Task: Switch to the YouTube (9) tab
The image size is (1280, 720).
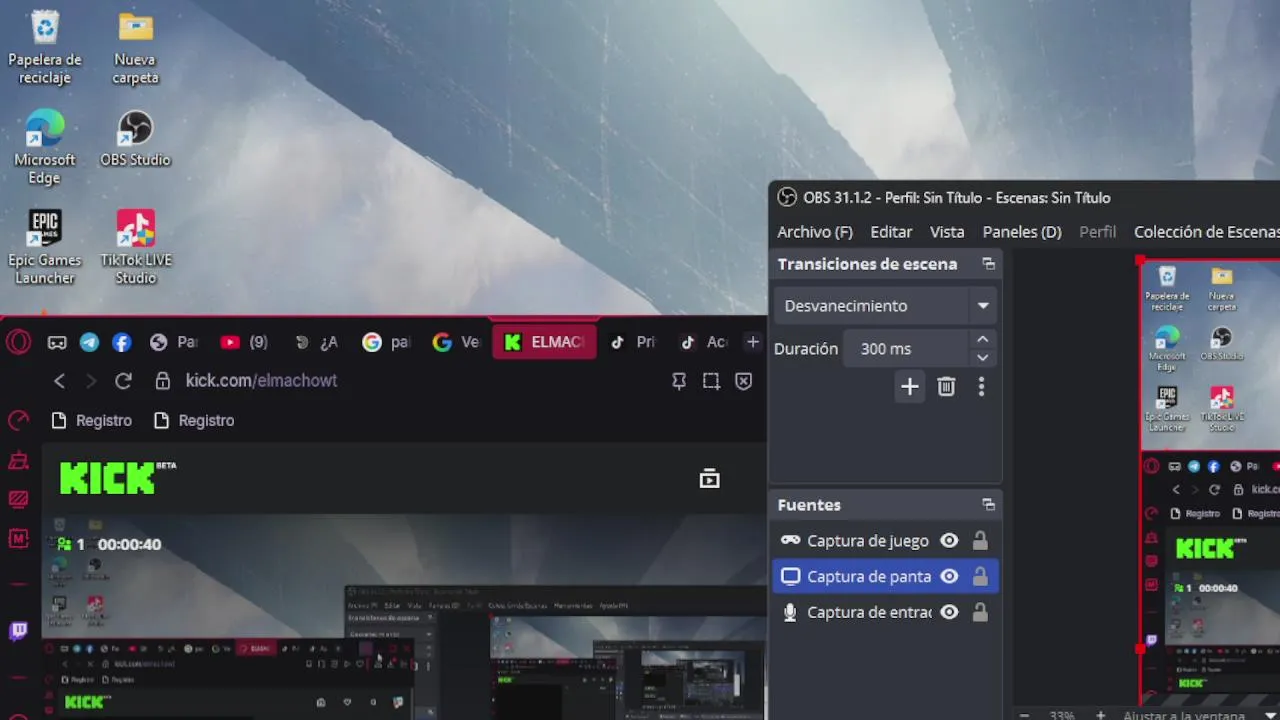Action: pos(244,342)
